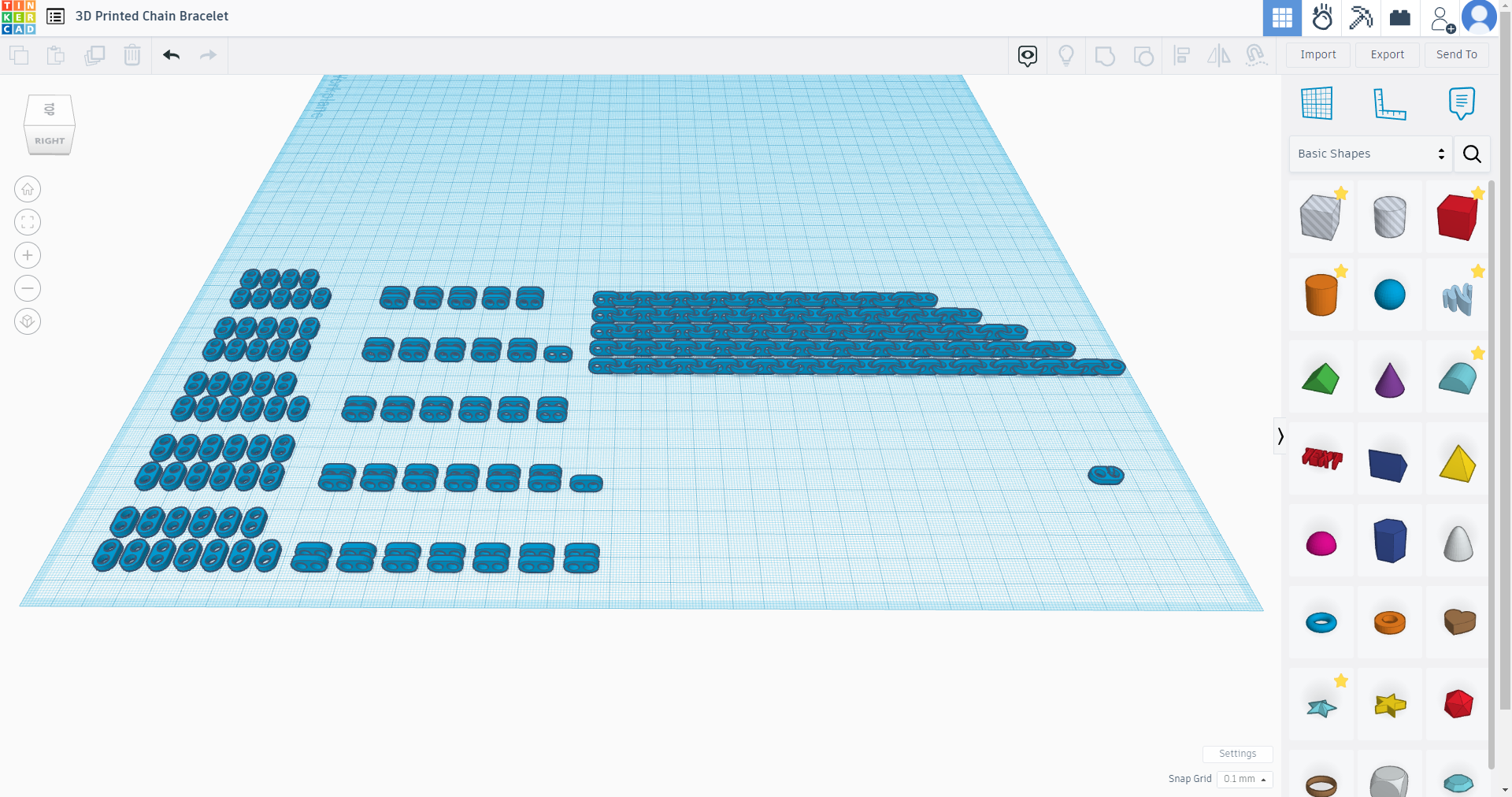Image resolution: width=1512 pixels, height=797 pixels.
Task: Open the shape search magnifier
Action: 1471,154
